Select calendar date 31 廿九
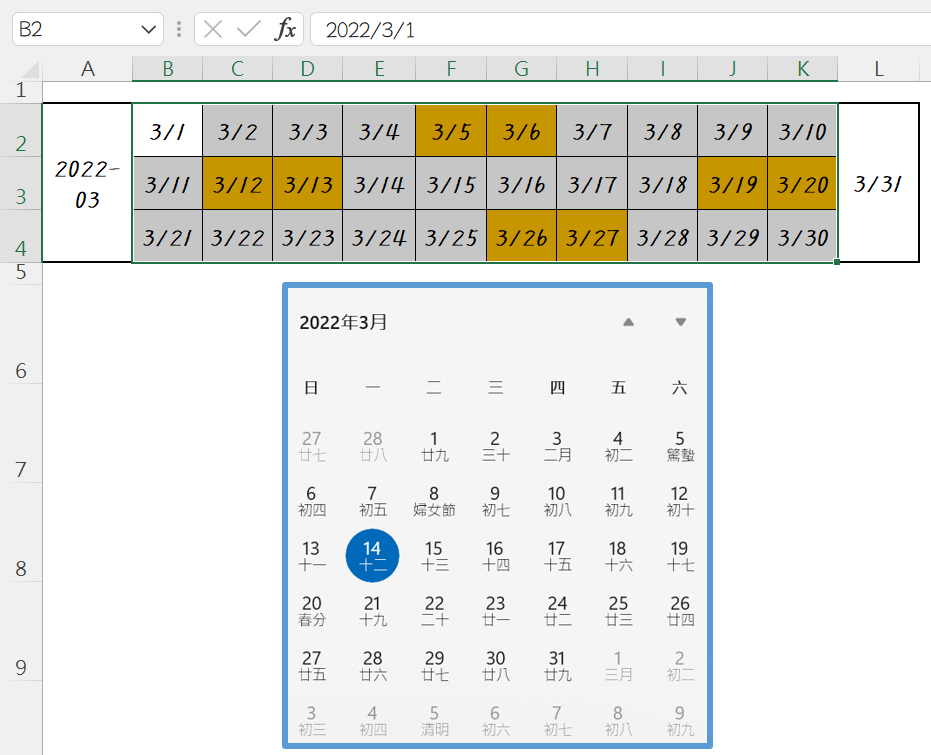 click(557, 665)
